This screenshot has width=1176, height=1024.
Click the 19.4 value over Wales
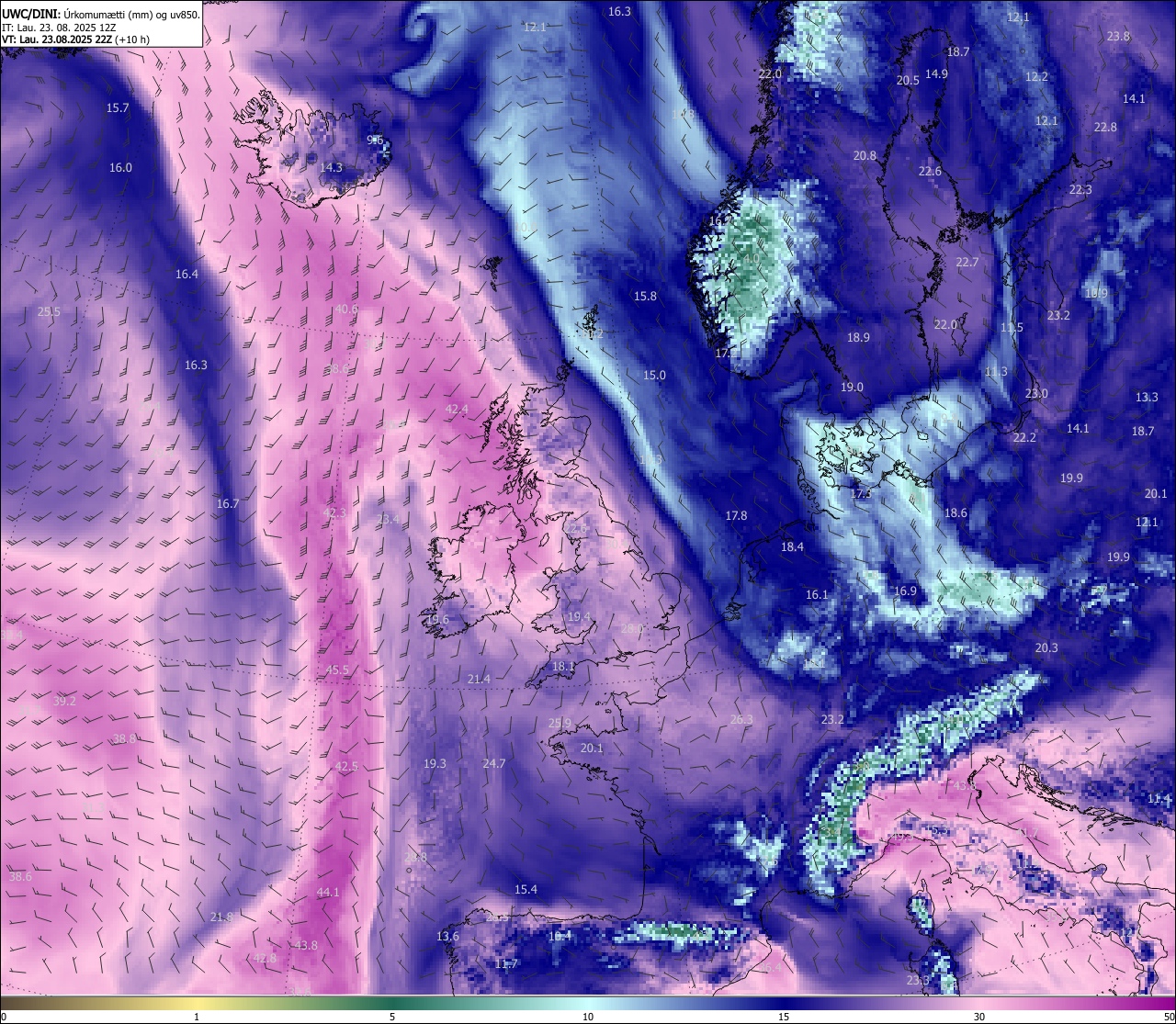[579, 616]
